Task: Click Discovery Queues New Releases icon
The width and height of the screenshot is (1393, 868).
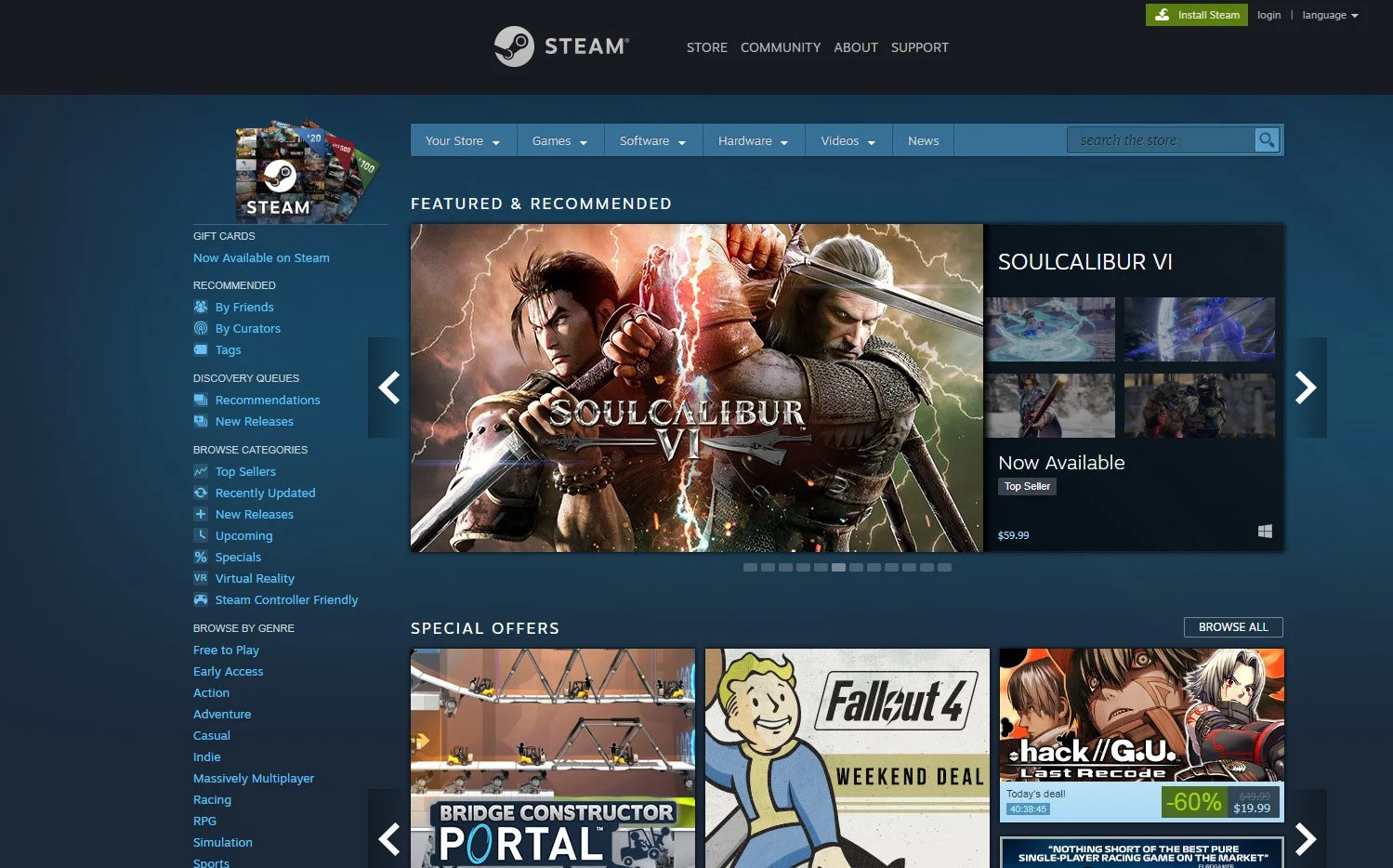Action: 201,421
